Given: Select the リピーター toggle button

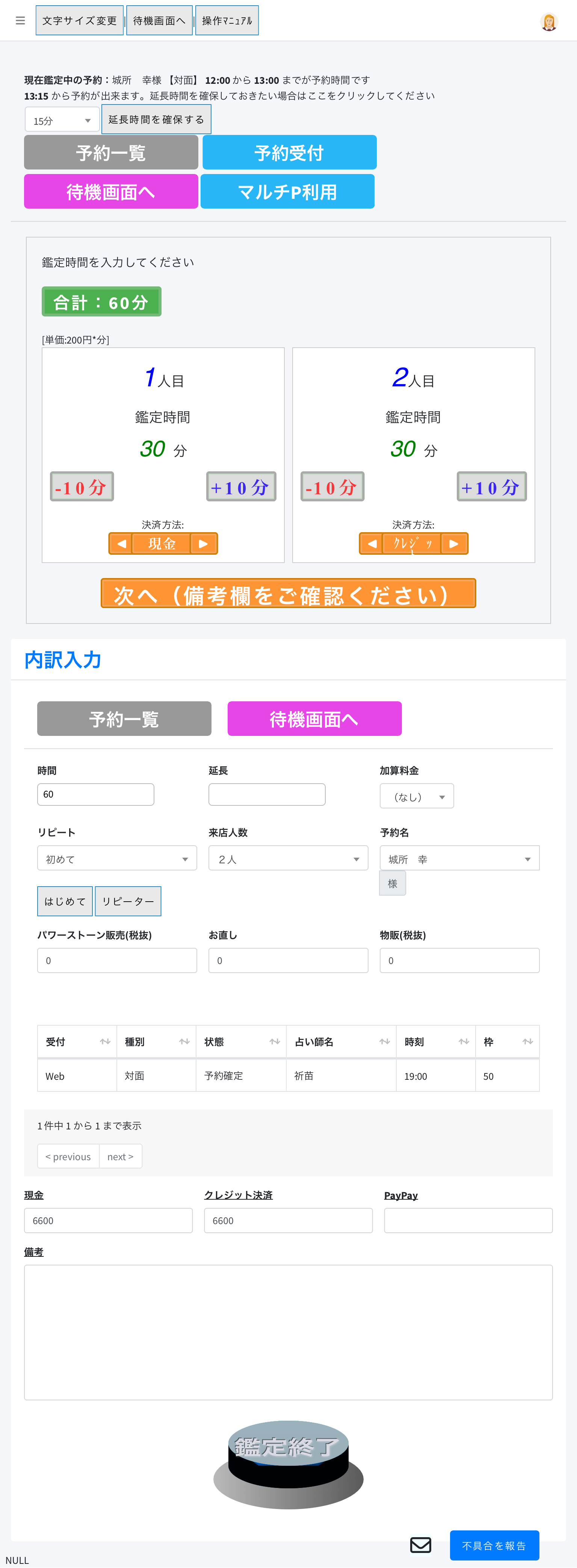Looking at the screenshot, I should pos(128,901).
